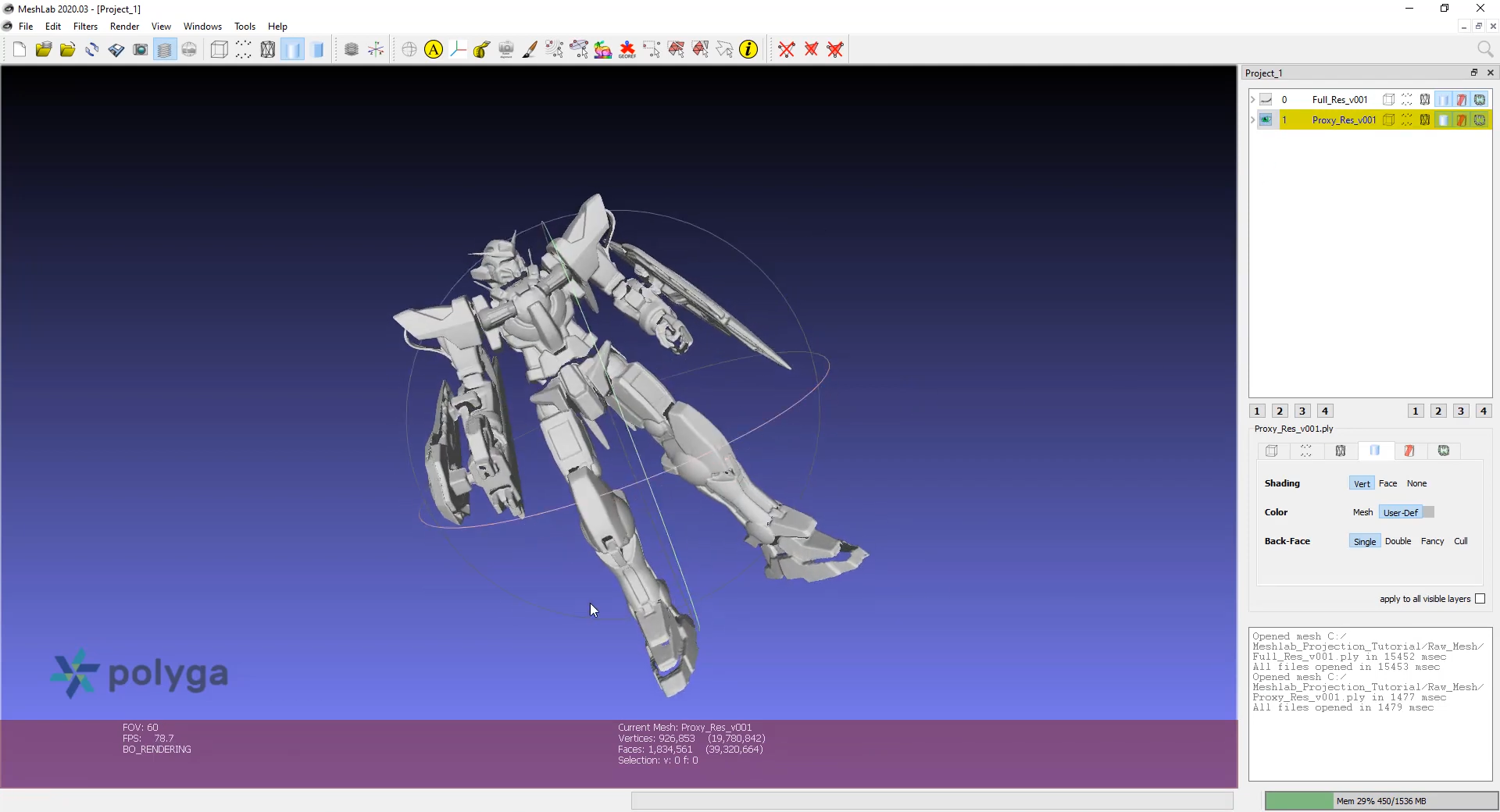The height and width of the screenshot is (812, 1500).
Task: Export mesh with the floppy disk icon
Action: (x=116, y=50)
